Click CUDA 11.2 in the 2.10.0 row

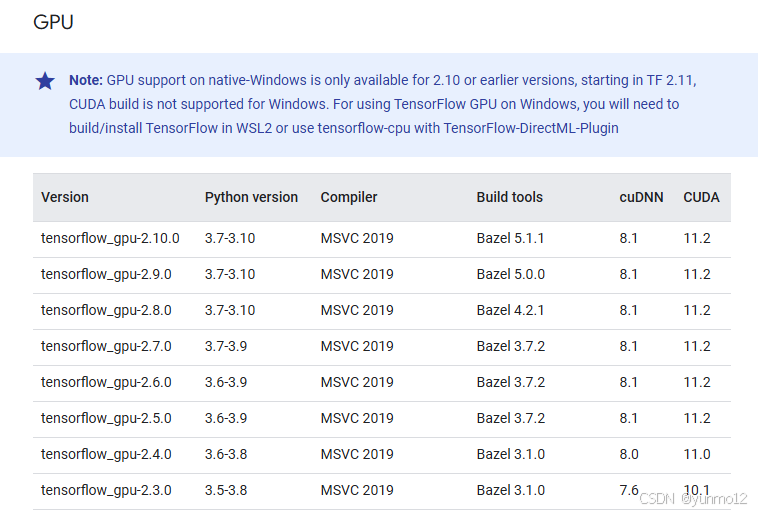[697, 238]
